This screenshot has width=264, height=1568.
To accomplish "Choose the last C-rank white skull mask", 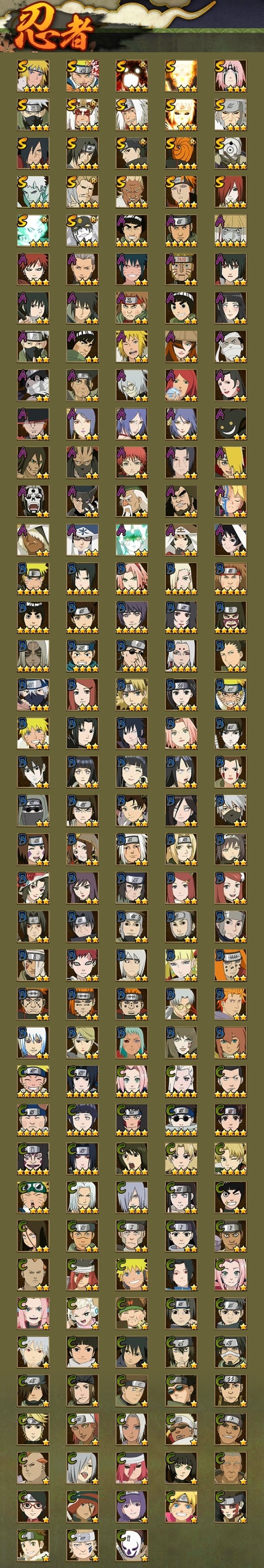I will pos(132,1545).
